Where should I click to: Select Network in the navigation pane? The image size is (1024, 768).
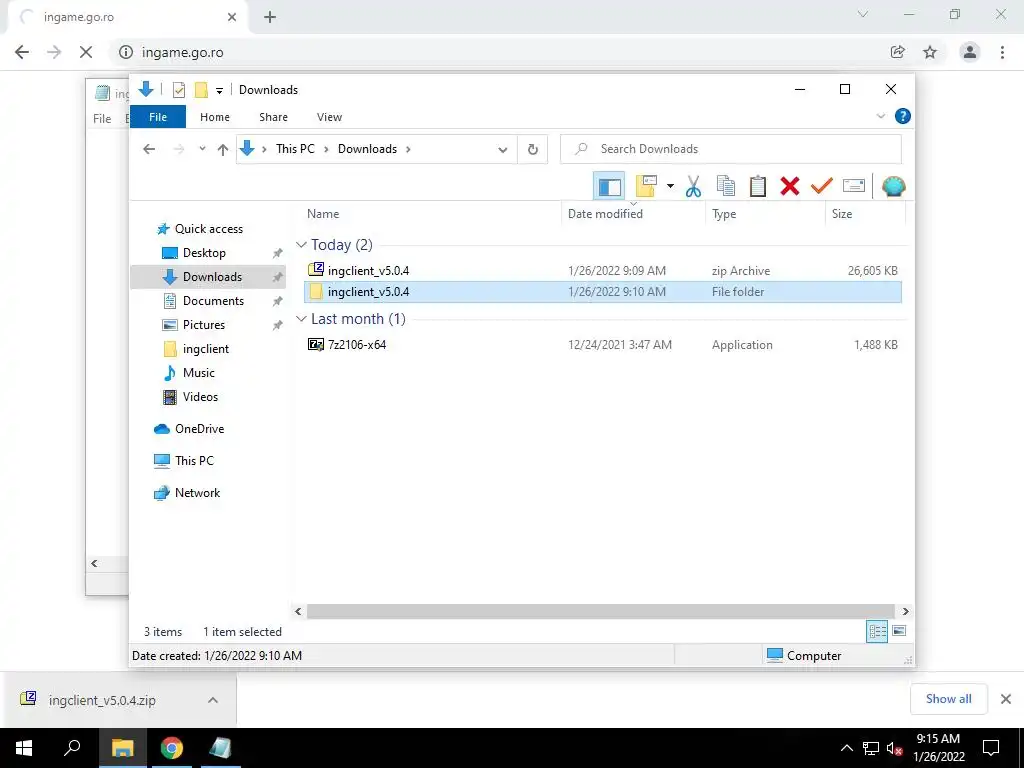pos(197,493)
